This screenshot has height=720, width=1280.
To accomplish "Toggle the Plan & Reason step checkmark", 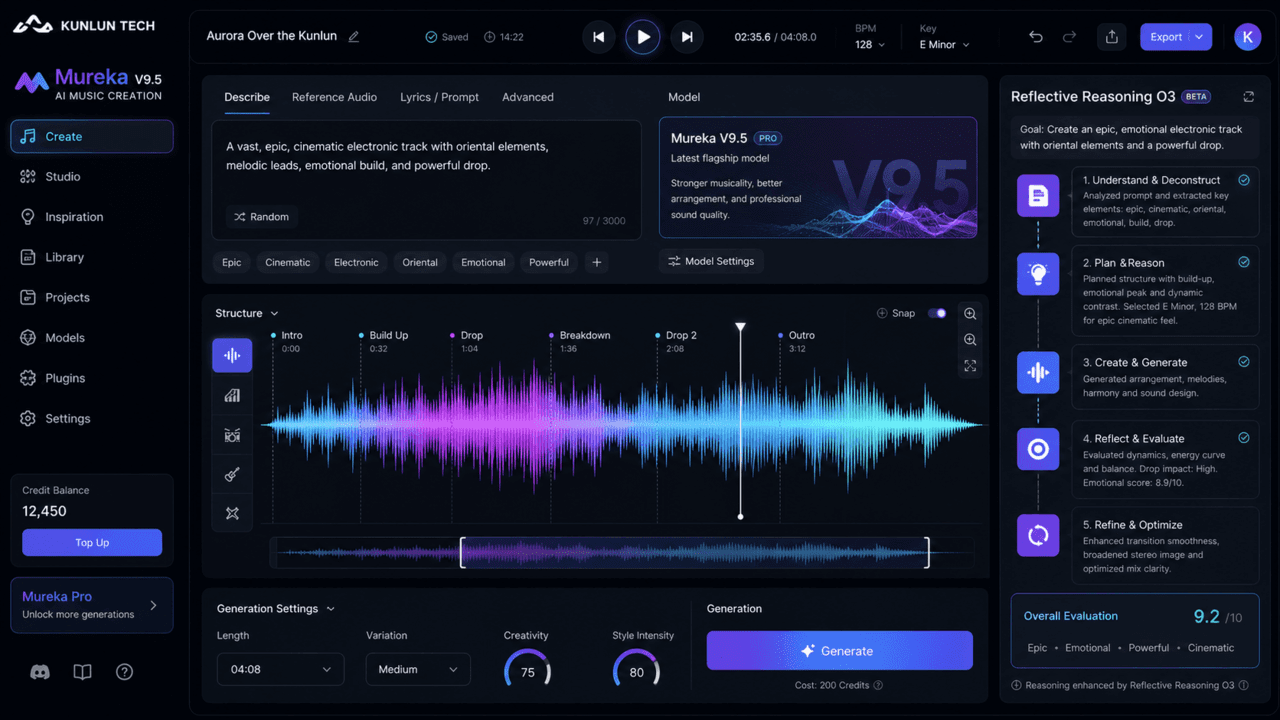I will point(1244,262).
